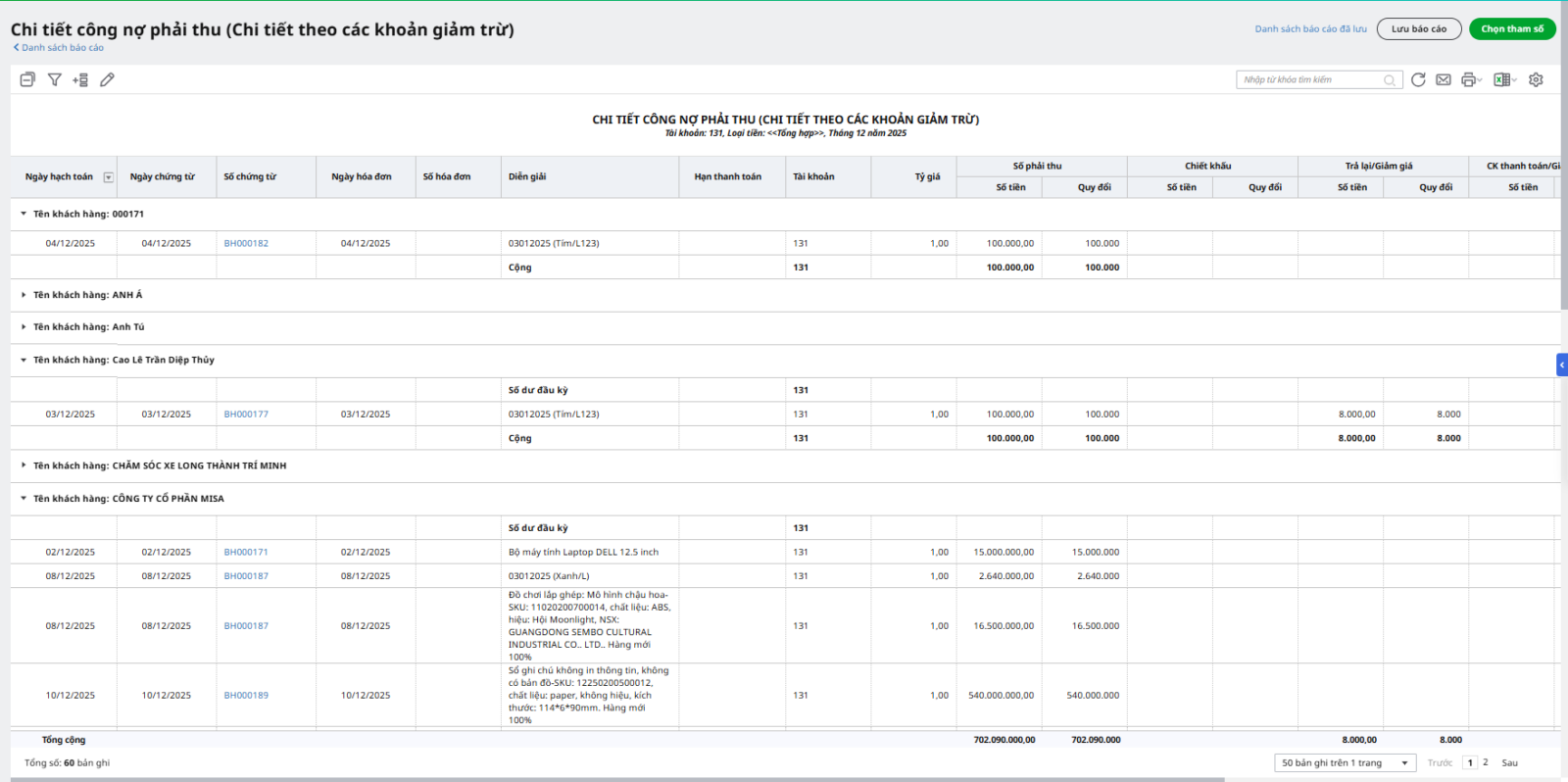
Task: Collapse the CÔNG TY CỔ PHẦN MISA group
Action: coord(24,499)
